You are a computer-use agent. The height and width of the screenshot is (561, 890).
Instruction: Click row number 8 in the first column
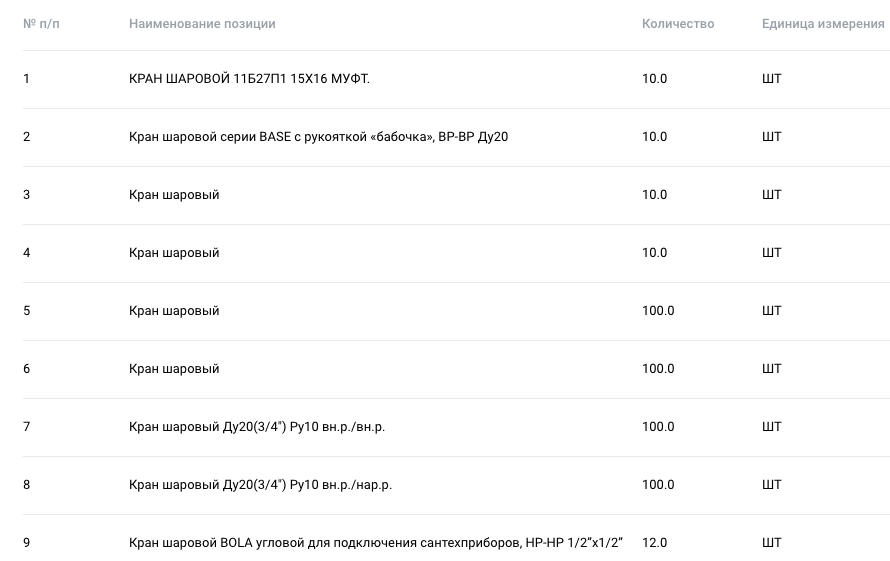pos(27,485)
